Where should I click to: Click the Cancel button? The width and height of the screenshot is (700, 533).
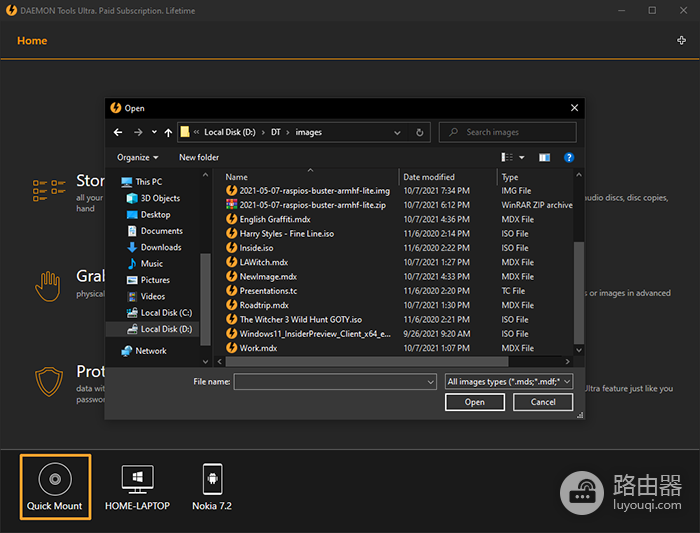click(543, 402)
